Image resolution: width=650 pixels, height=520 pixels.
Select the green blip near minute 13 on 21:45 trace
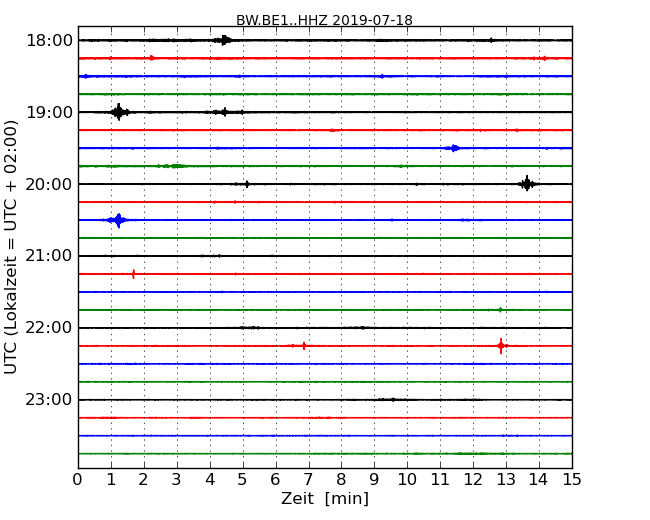pos(500,309)
